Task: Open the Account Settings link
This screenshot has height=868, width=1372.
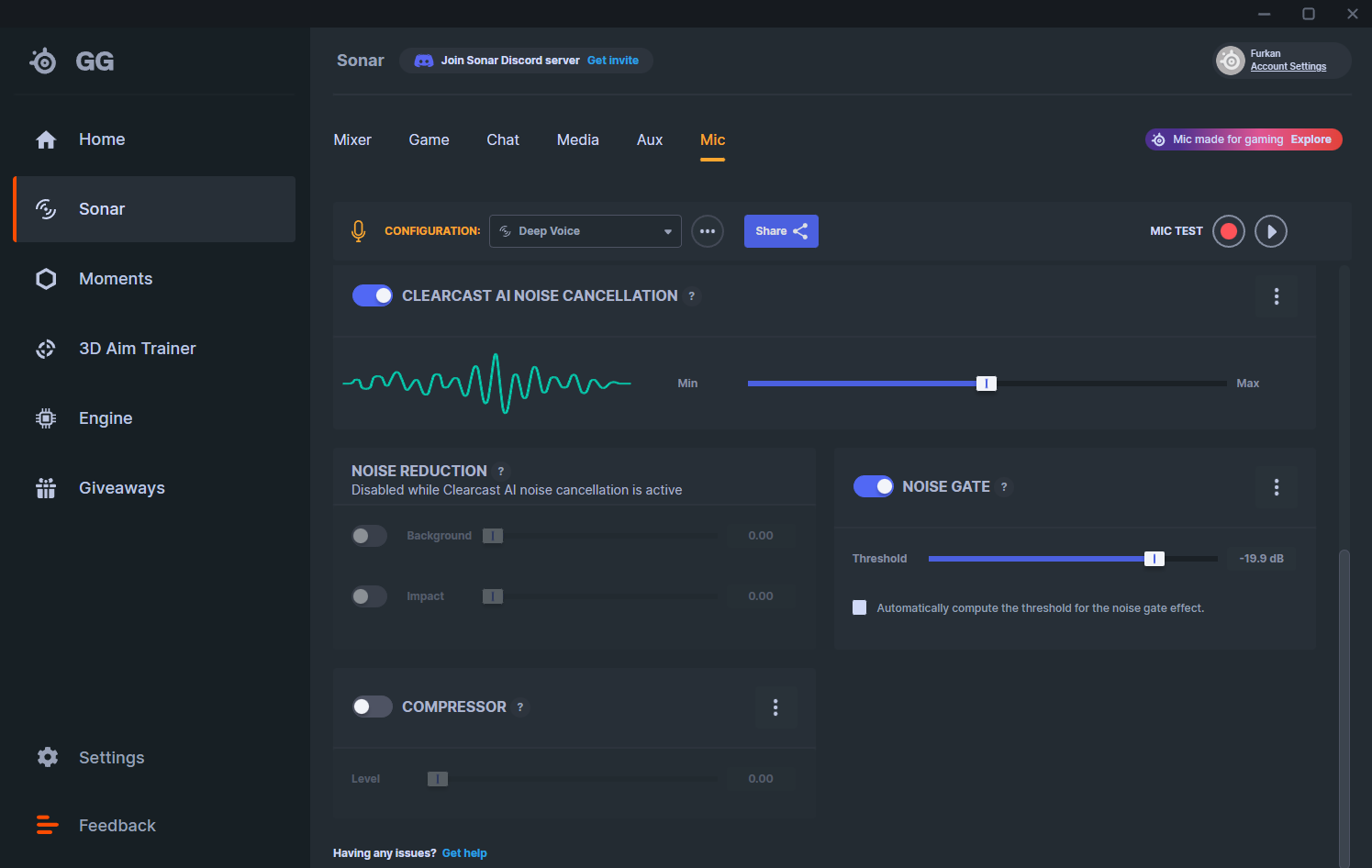Action: 1288,67
